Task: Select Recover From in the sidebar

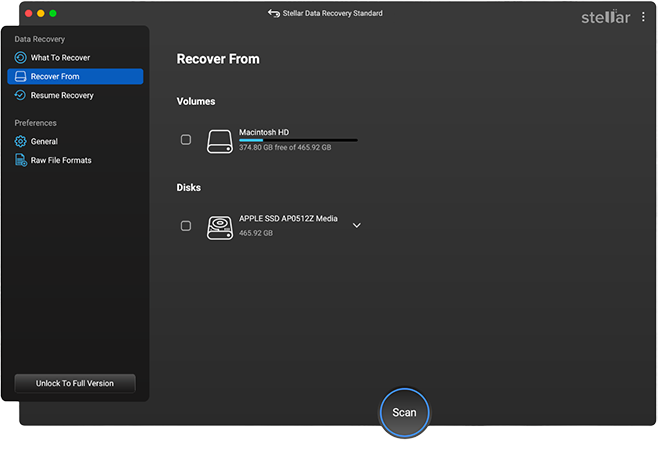Action: [x=75, y=77]
